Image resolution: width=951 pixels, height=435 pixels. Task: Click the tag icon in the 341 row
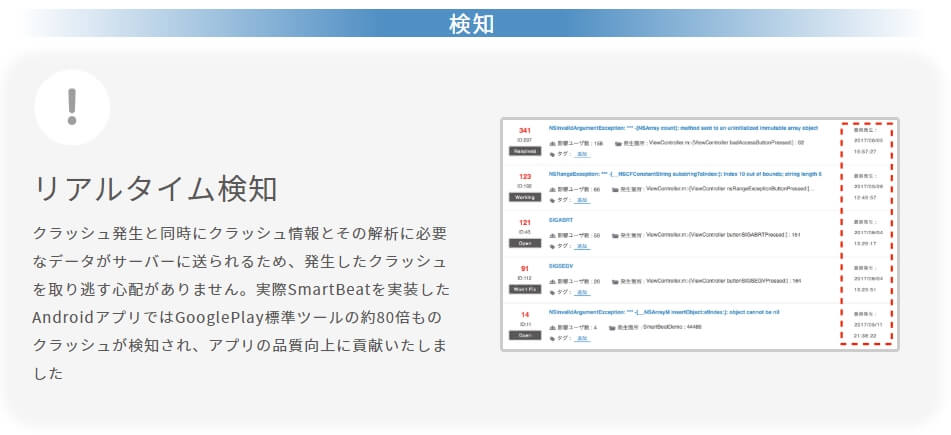coord(553,154)
